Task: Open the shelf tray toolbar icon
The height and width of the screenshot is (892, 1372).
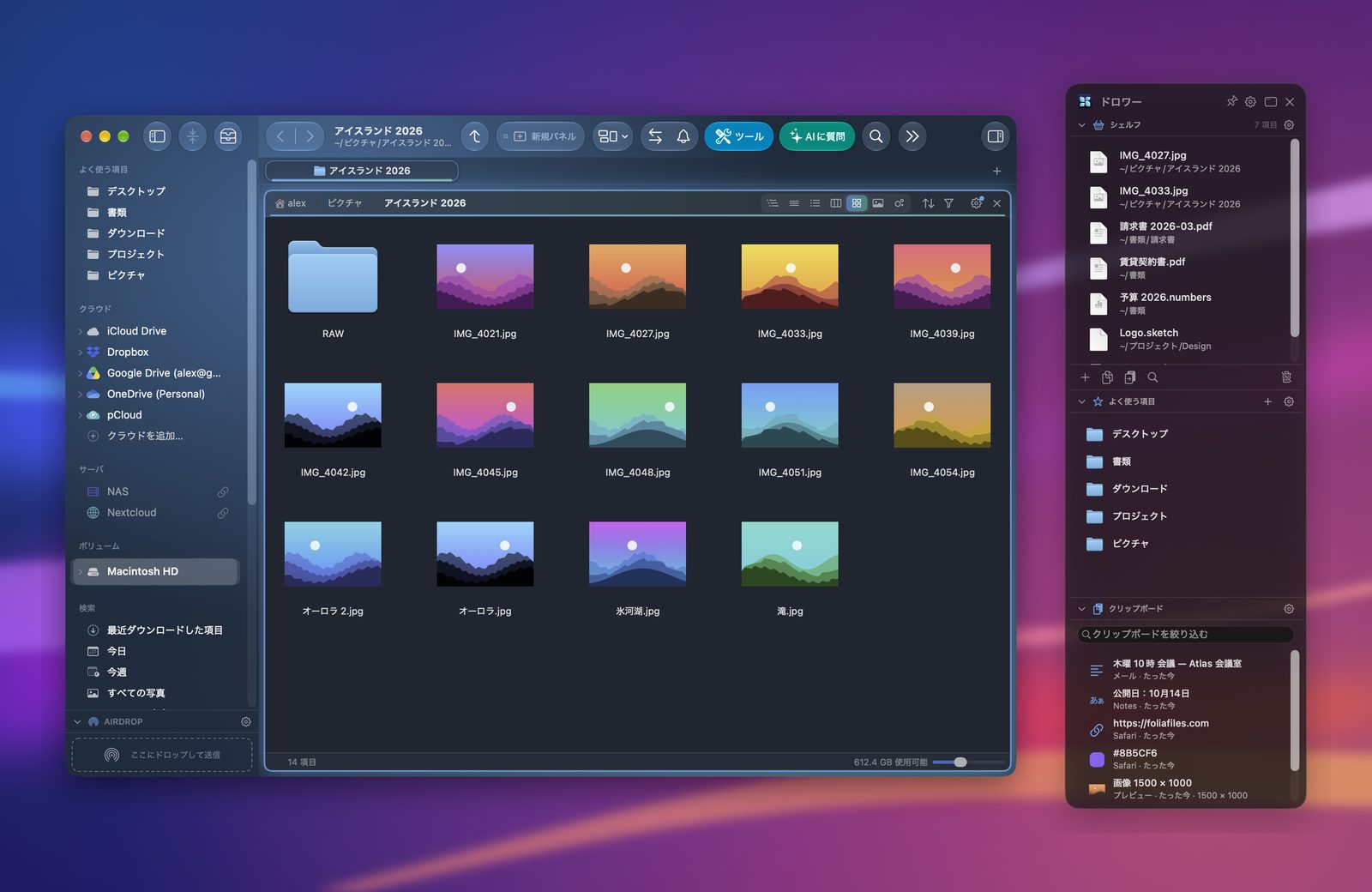Action: [x=228, y=136]
